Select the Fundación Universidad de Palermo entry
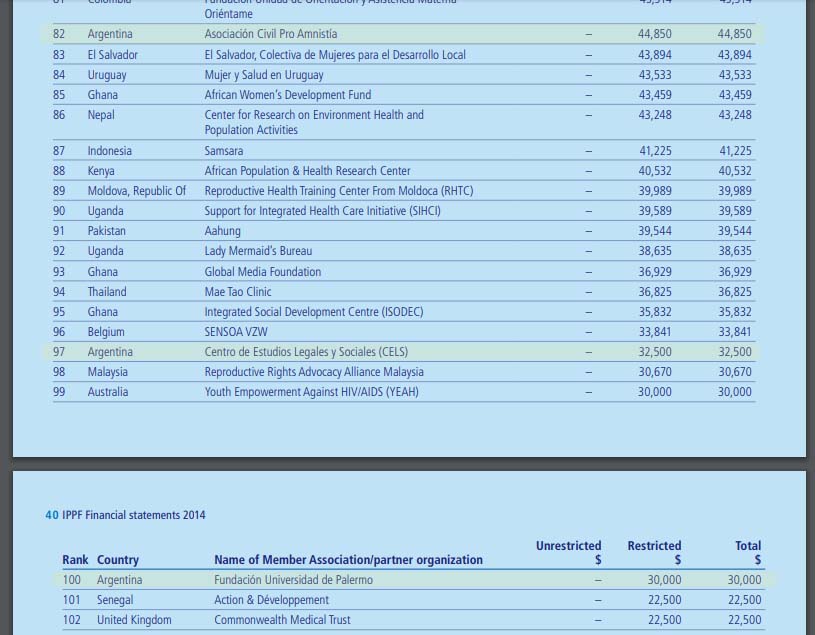Viewport: 815px width, 635px height. (293, 580)
